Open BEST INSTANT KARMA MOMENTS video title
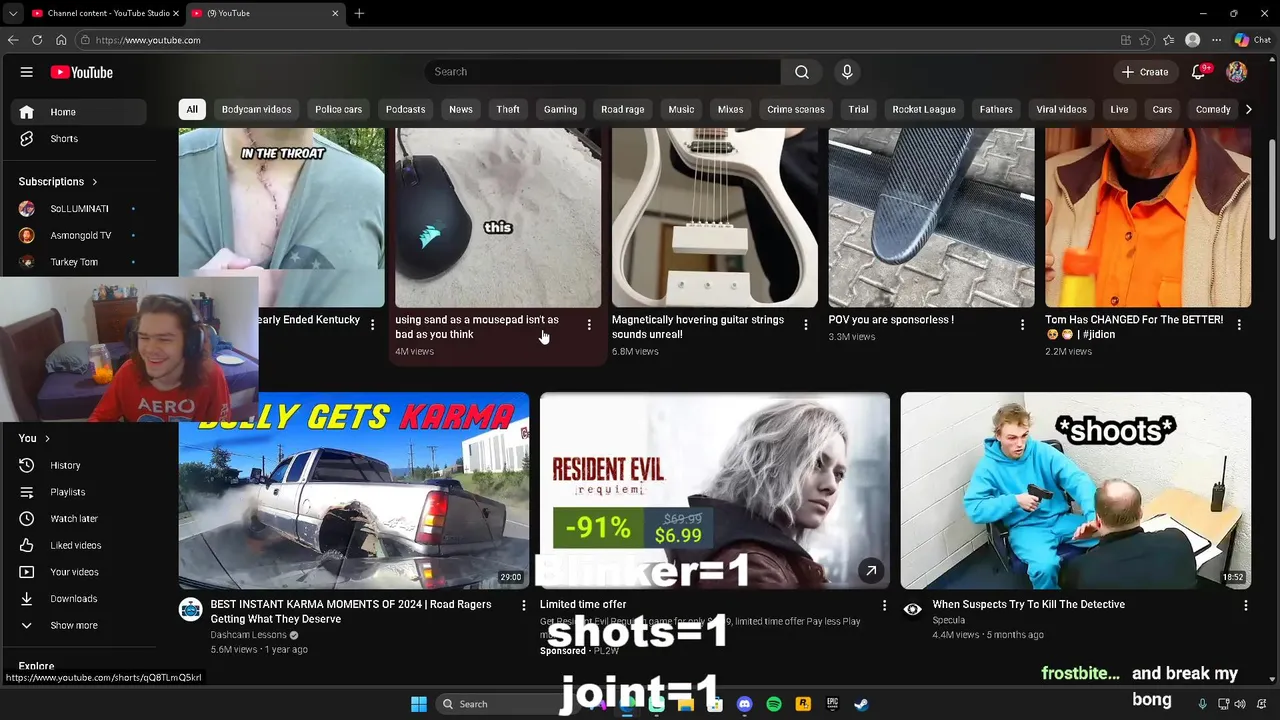1280x720 pixels. 351,612
